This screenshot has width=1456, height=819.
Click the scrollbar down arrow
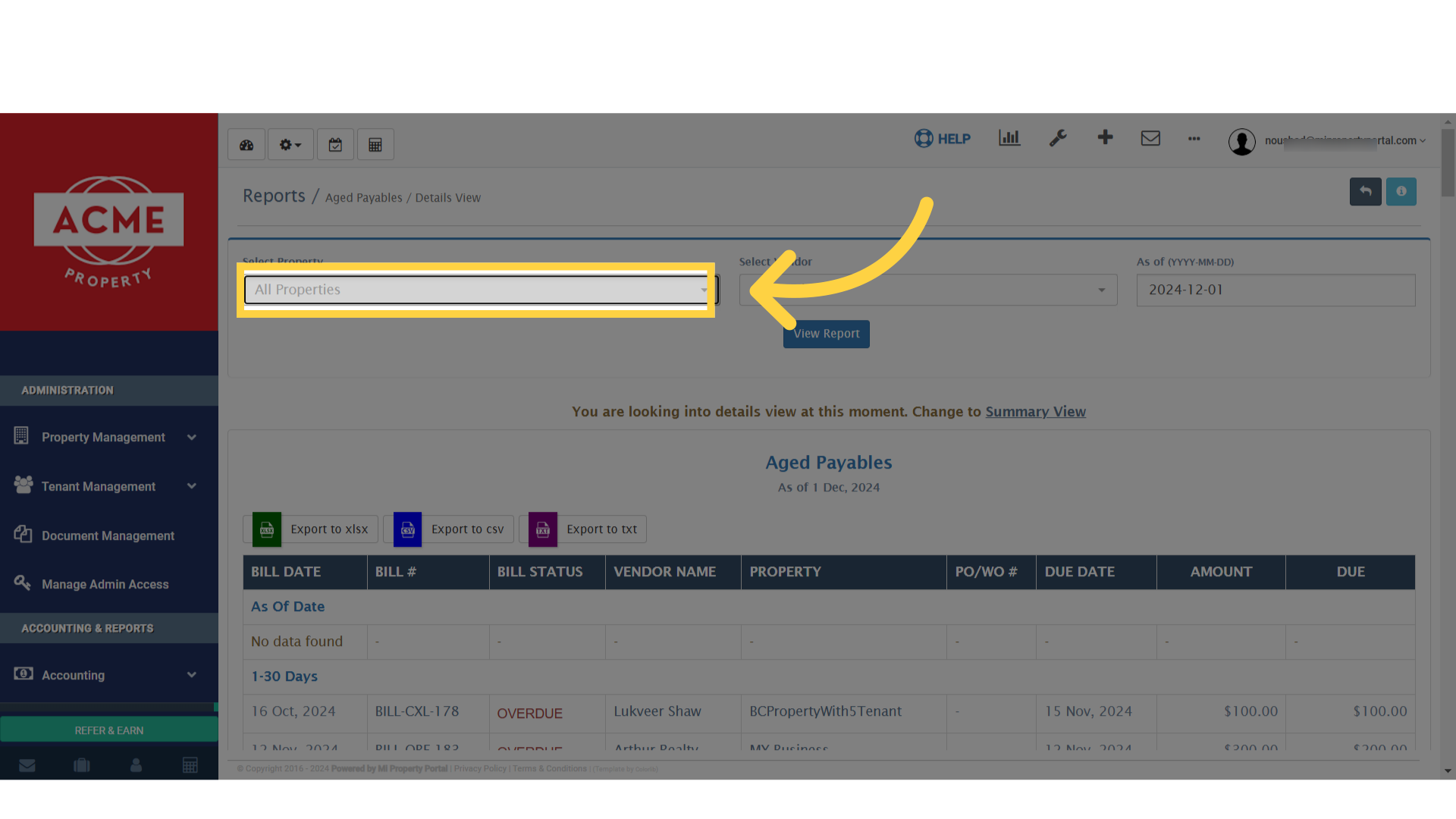[1448, 771]
